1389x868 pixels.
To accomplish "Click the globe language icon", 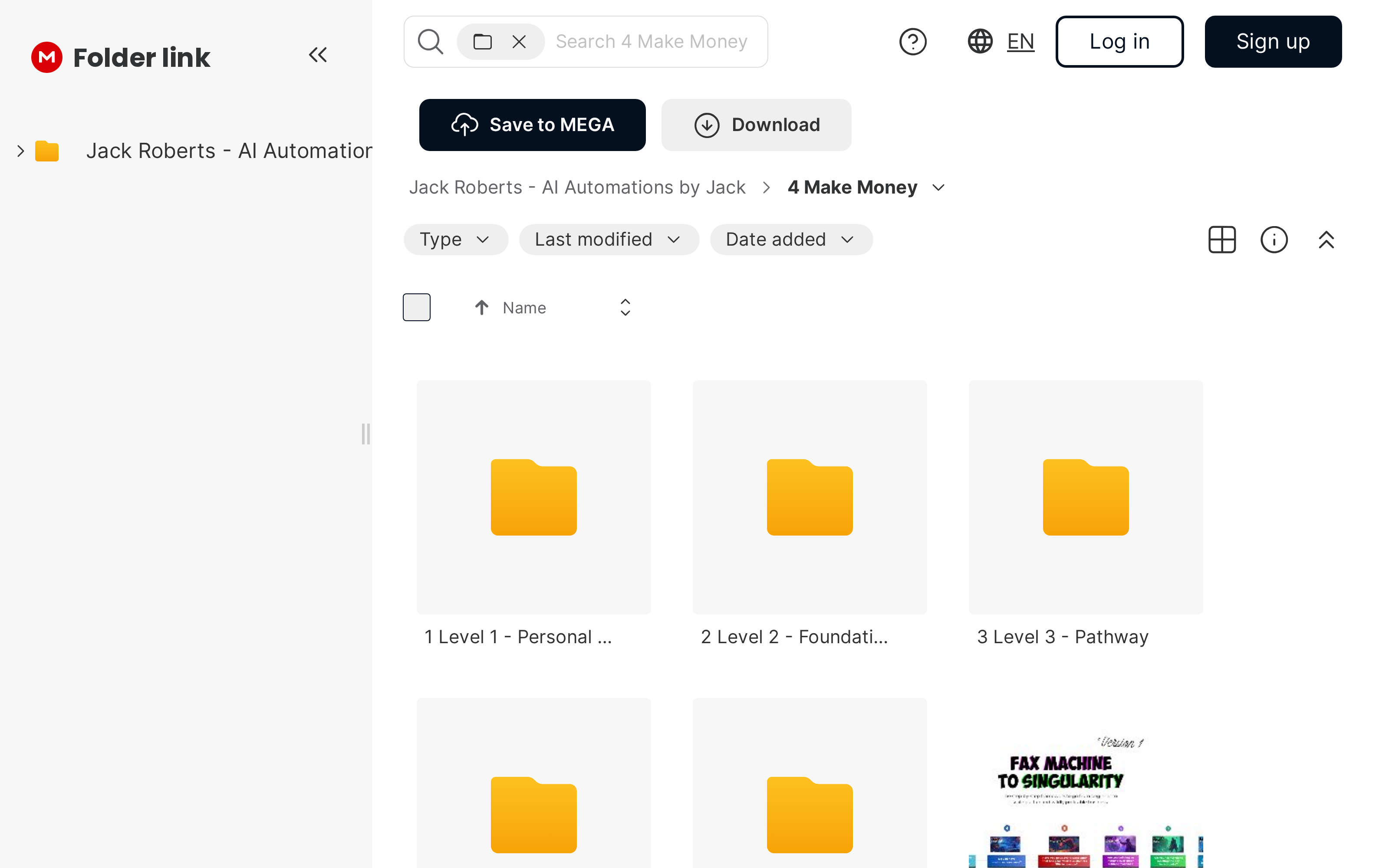I will coord(981,41).
